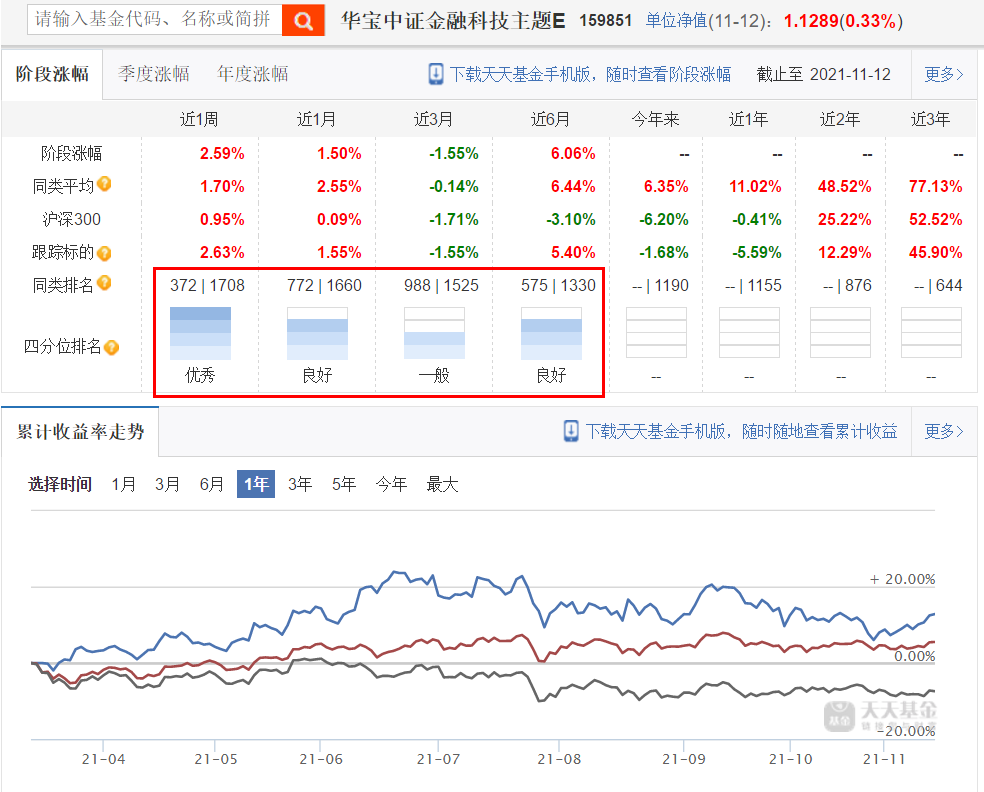Screen dimensions: 984x792
Task: Click the 近3月 quartile bar chart
Action: tap(434, 333)
